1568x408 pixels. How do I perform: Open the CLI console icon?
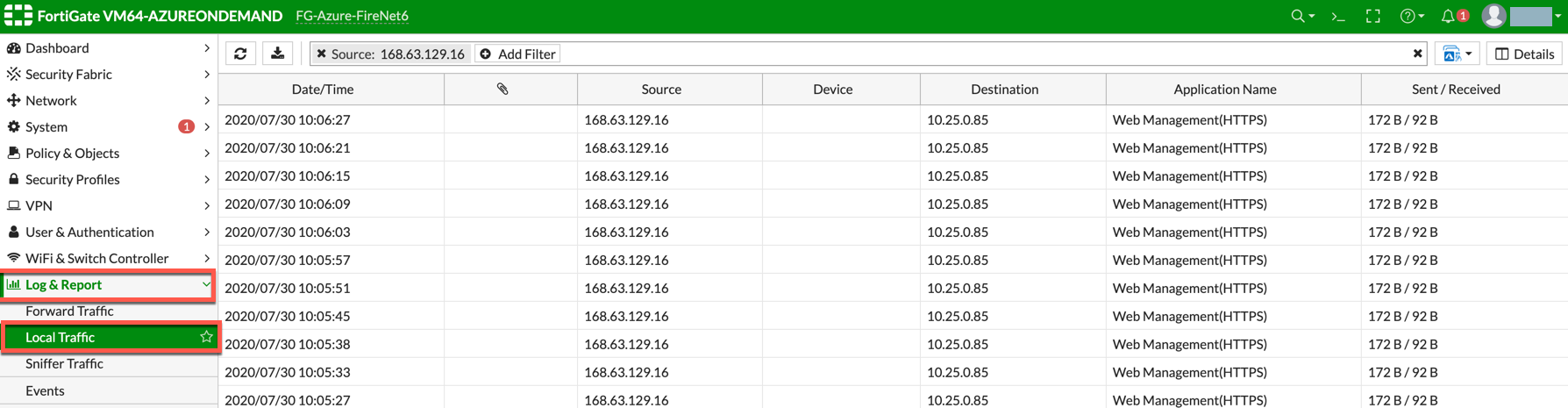pyautogui.click(x=1338, y=16)
